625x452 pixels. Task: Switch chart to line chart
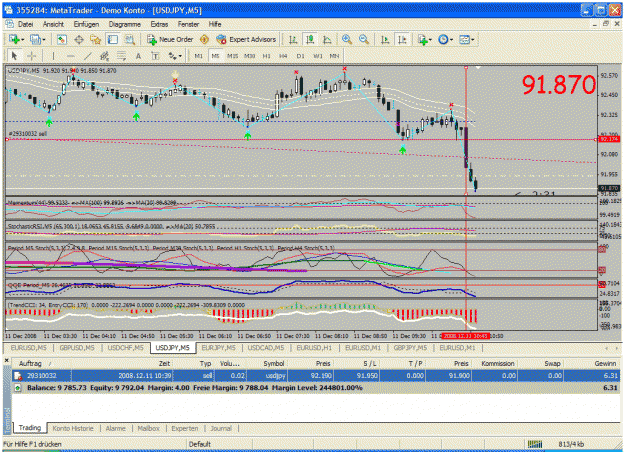coord(327,39)
